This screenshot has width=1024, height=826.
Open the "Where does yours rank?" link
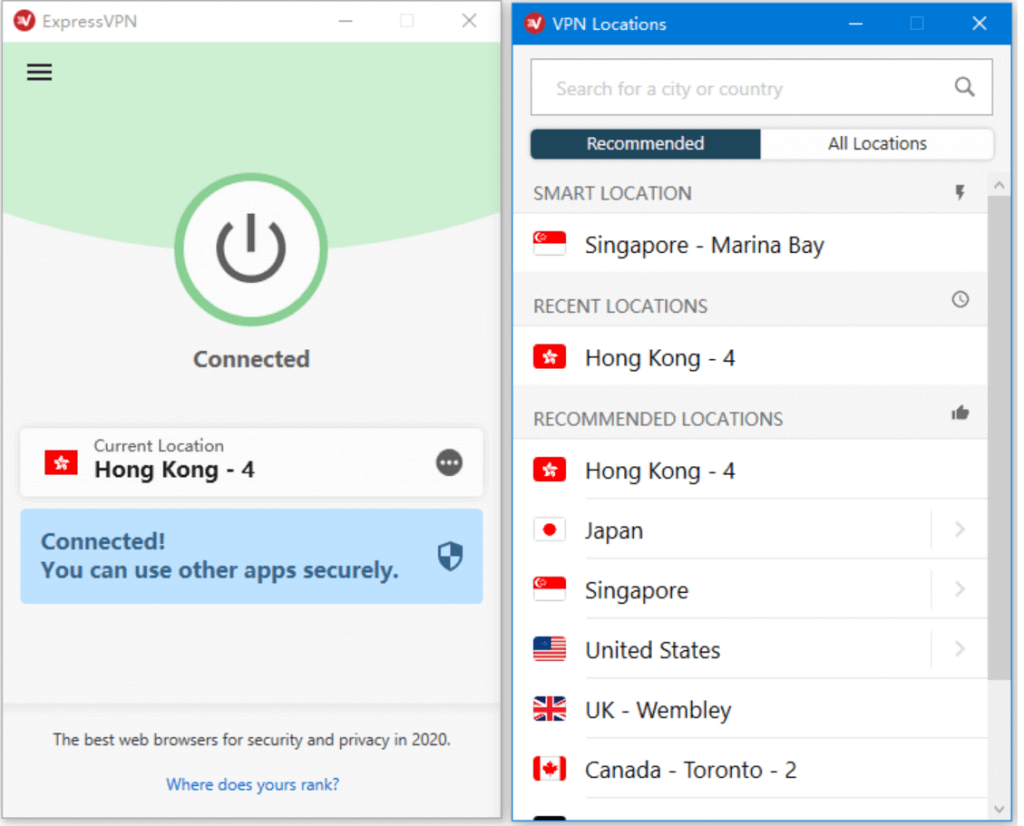click(x=253, y=784)
